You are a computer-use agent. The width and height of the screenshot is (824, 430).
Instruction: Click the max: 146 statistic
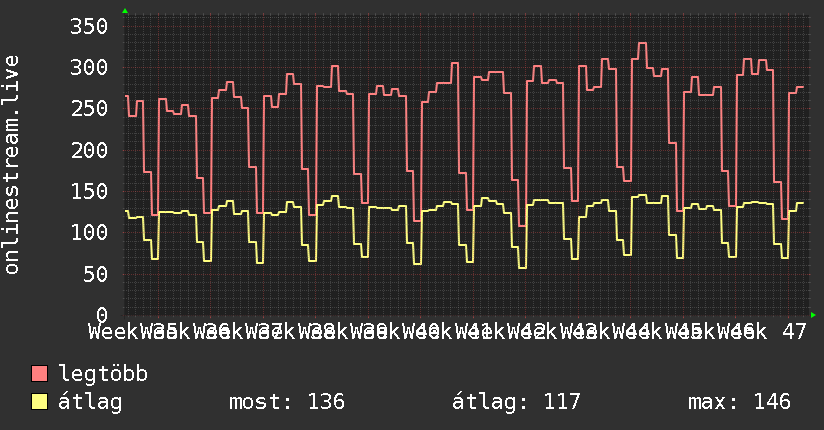pyautogui.click(x=739, y=402)
